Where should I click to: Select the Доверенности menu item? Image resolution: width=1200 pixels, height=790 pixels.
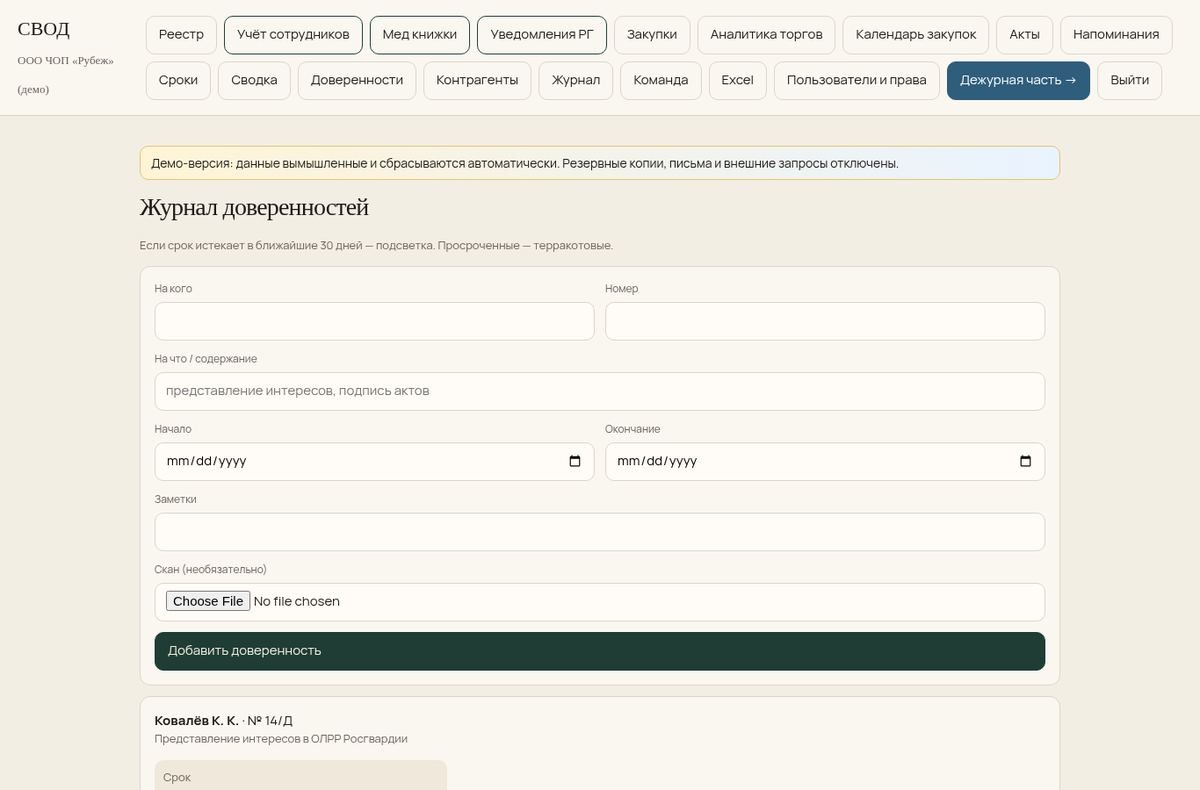pos(357,80)
